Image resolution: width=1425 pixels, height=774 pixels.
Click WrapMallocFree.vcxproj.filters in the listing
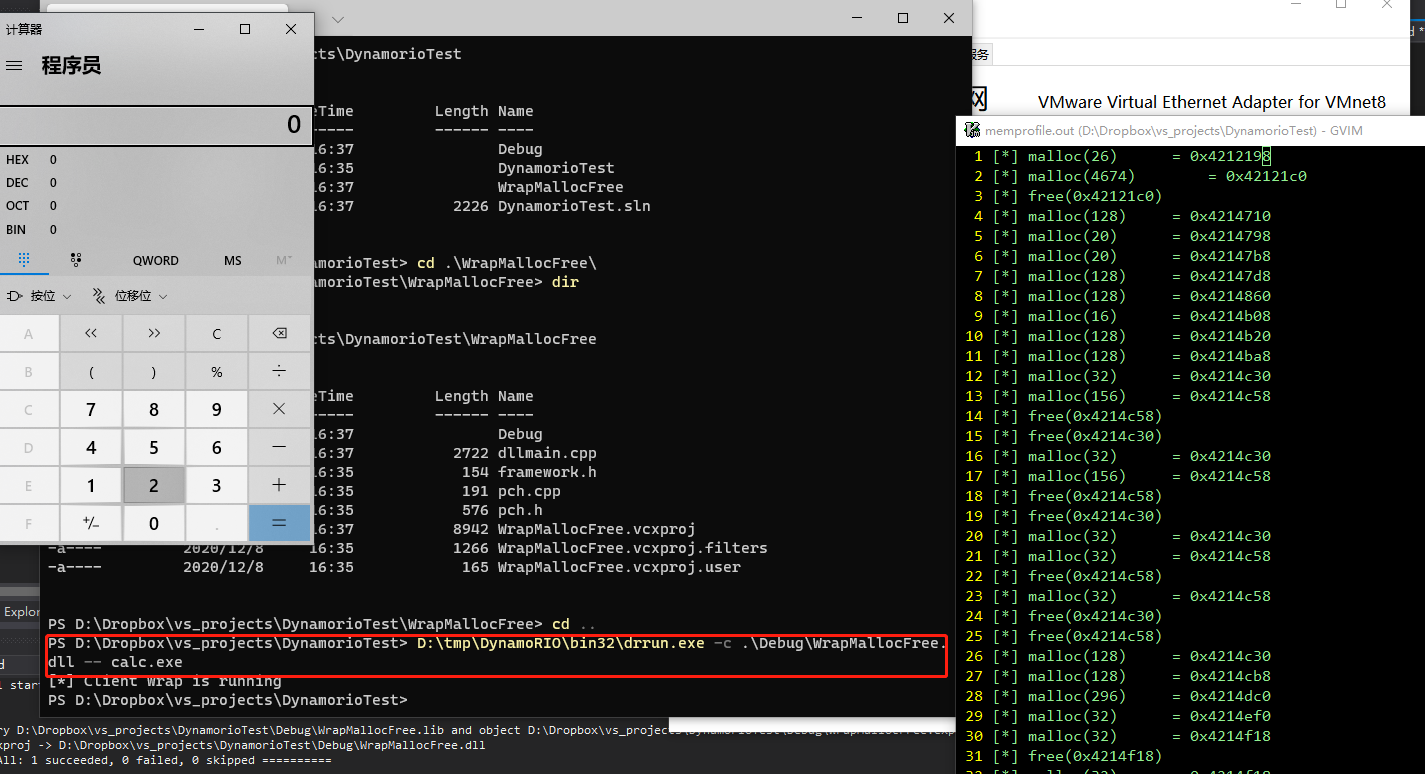(x=633, y=548)
